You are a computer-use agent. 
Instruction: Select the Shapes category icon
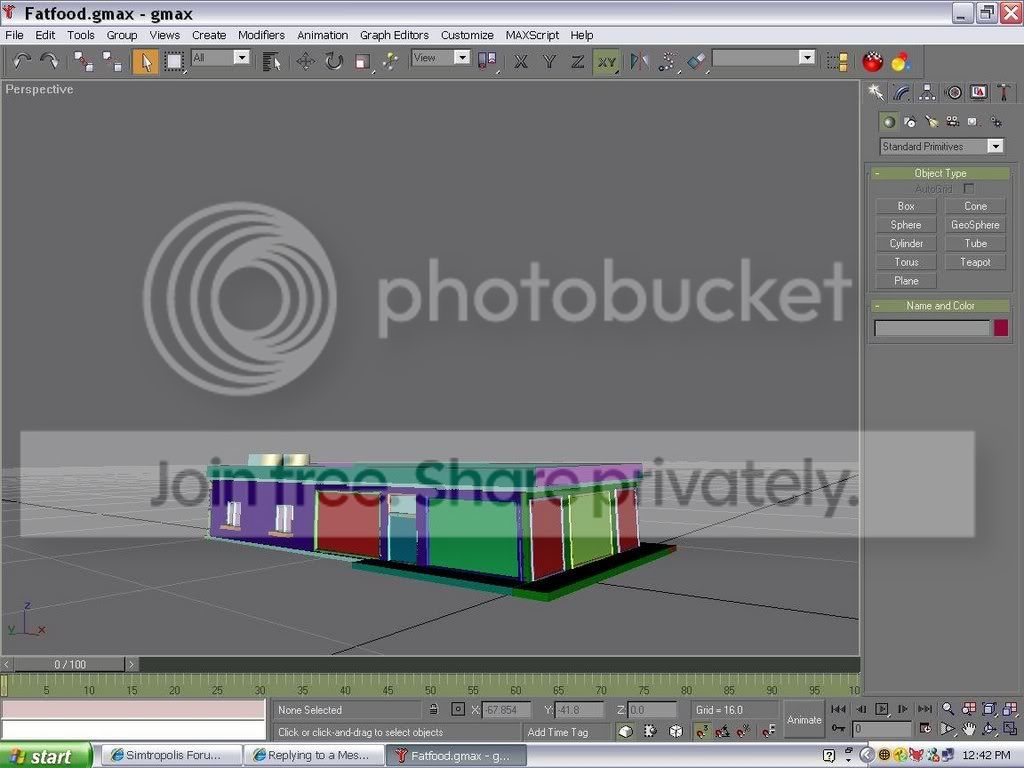(910, 121)
